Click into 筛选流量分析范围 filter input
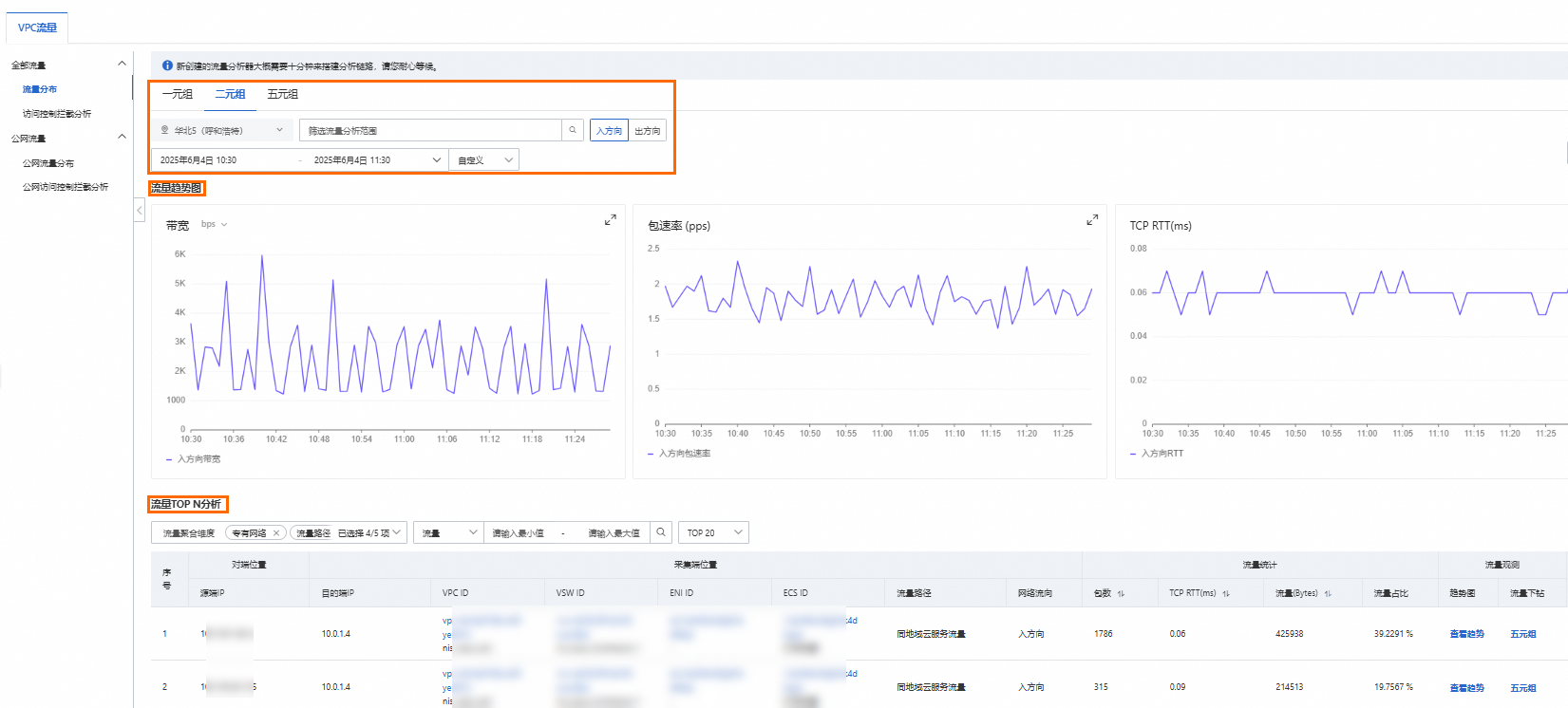 430,130
